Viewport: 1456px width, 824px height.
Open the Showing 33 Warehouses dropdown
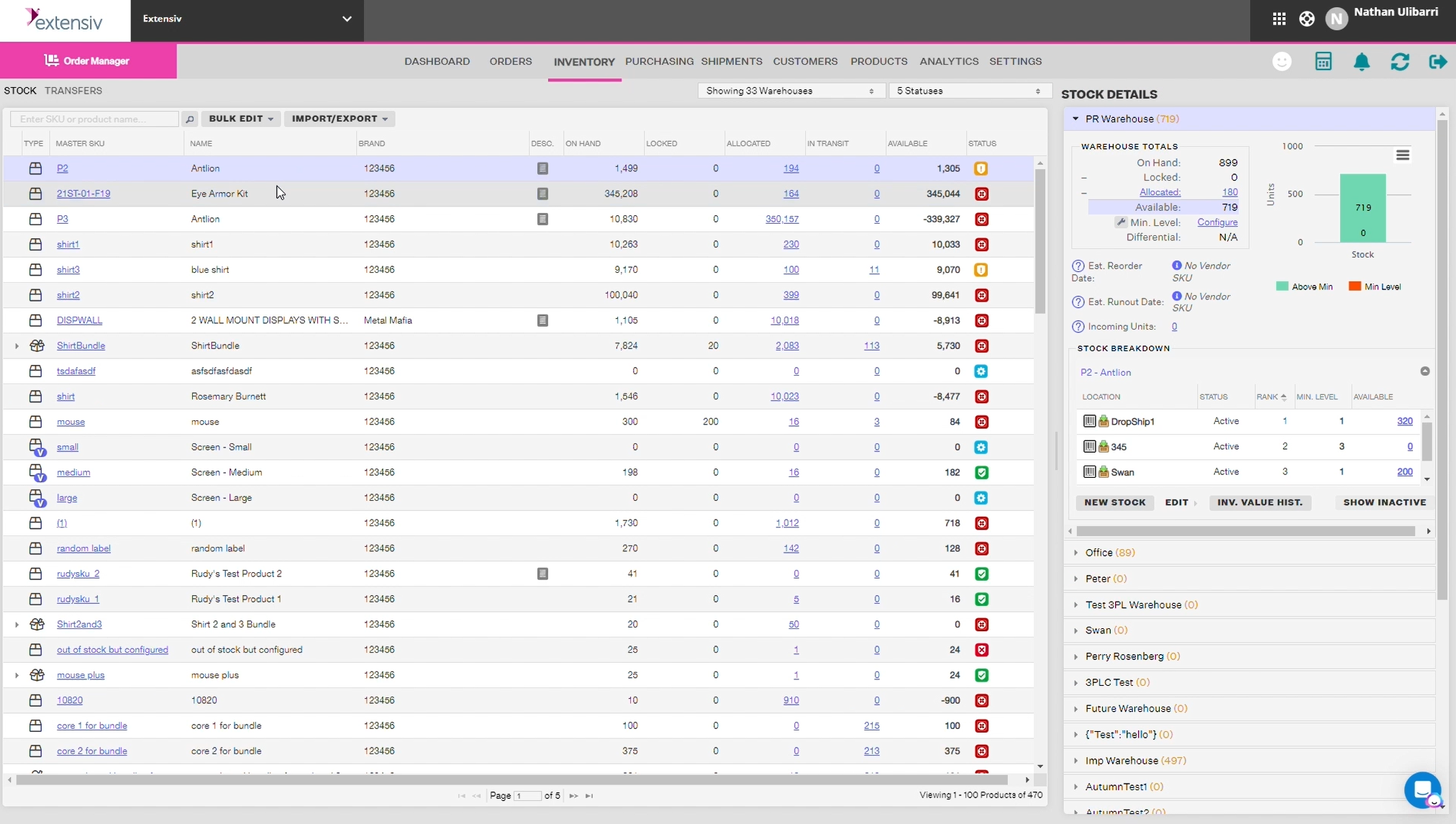point(790,91)
